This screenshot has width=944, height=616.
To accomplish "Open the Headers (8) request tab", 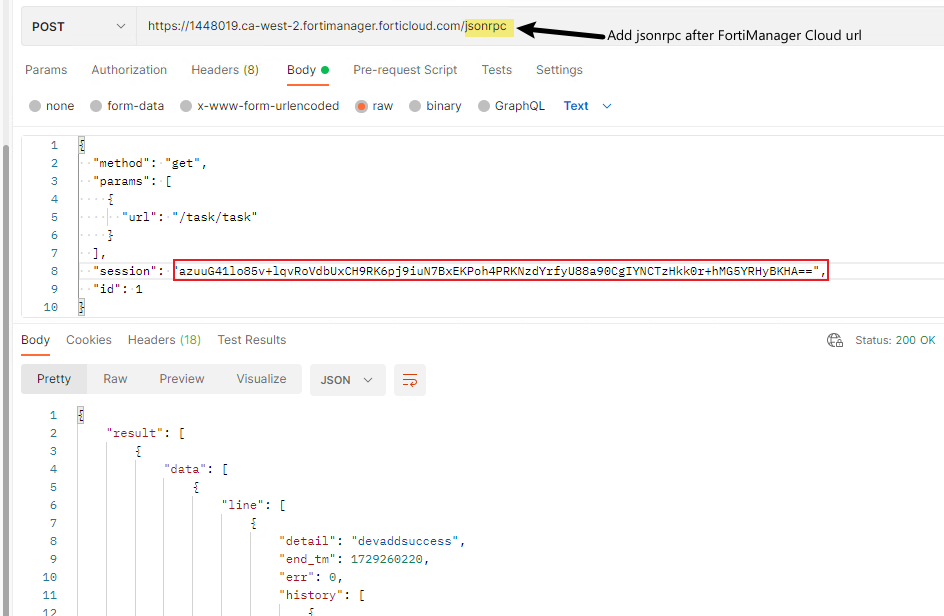I will pos(225,70).
